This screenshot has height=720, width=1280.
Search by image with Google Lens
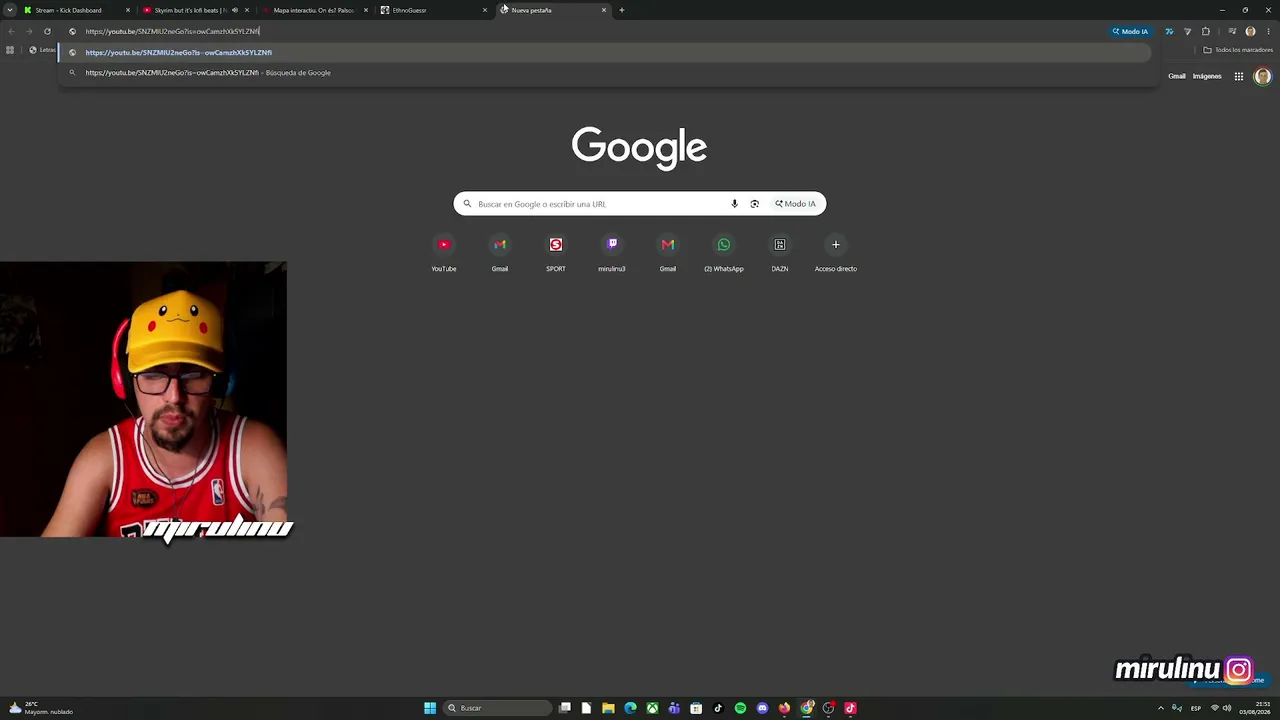tap(754, 204)
